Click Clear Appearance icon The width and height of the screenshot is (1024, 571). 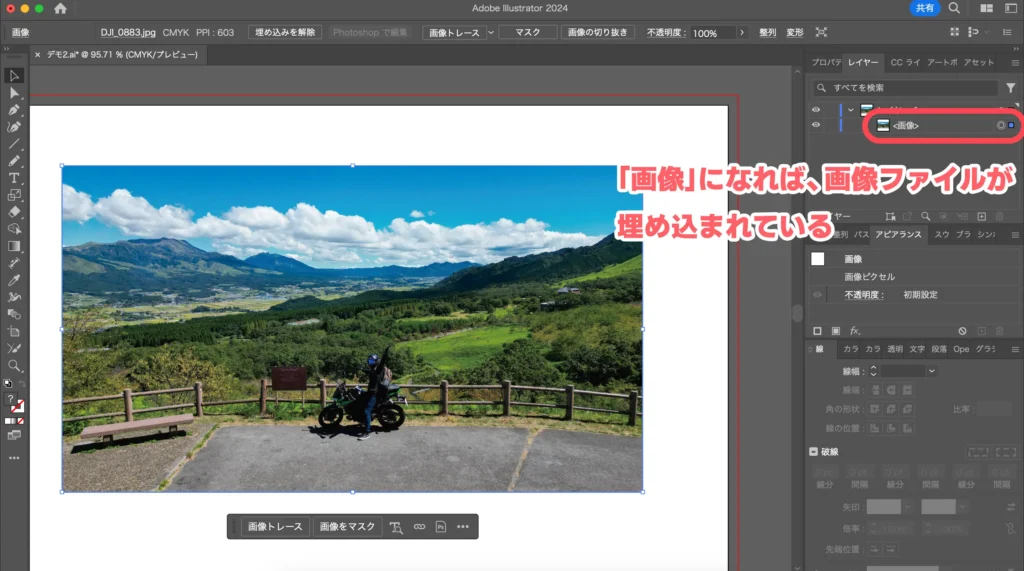(x=962, y=331)
